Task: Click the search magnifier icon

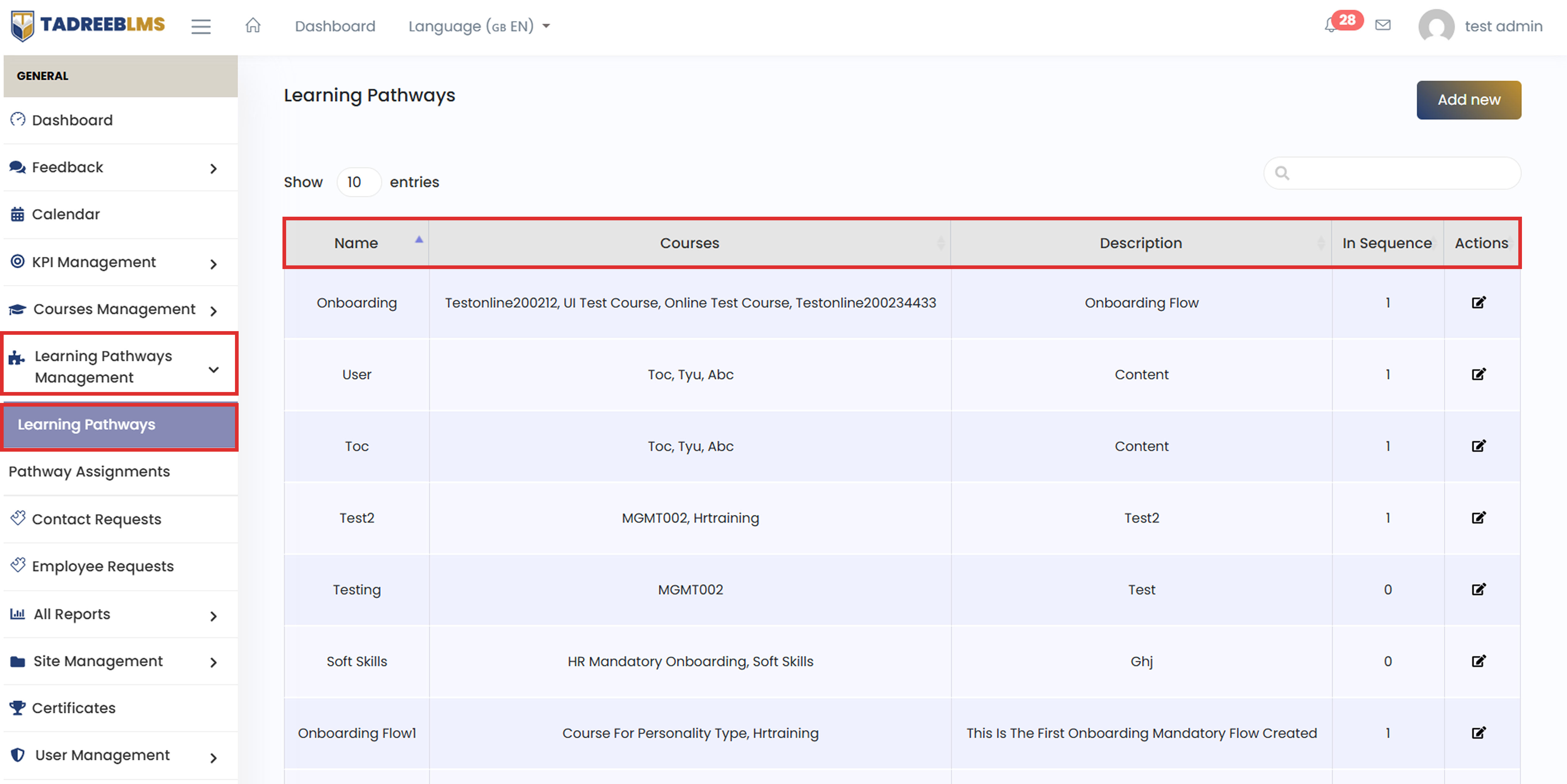Action: click(1282, 173)
